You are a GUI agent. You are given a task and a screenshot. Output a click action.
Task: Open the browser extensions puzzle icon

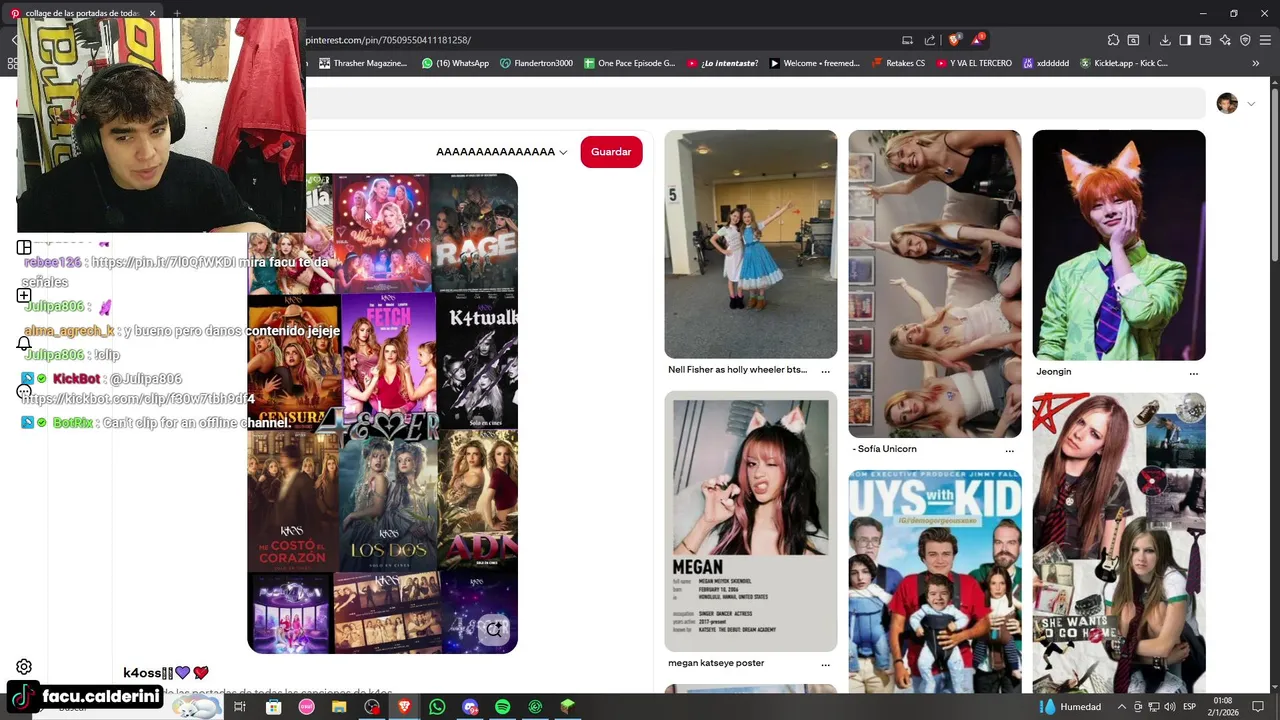[x=1113, y=40]
